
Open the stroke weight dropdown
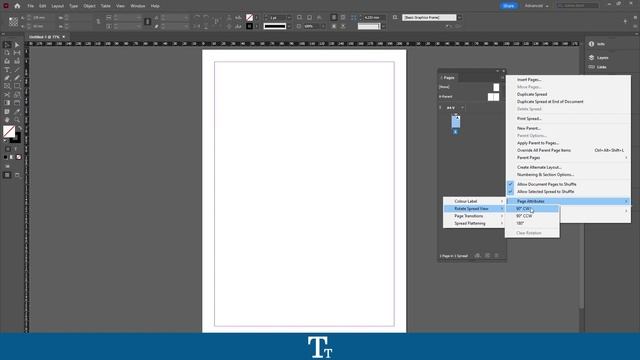click(289, 18)
